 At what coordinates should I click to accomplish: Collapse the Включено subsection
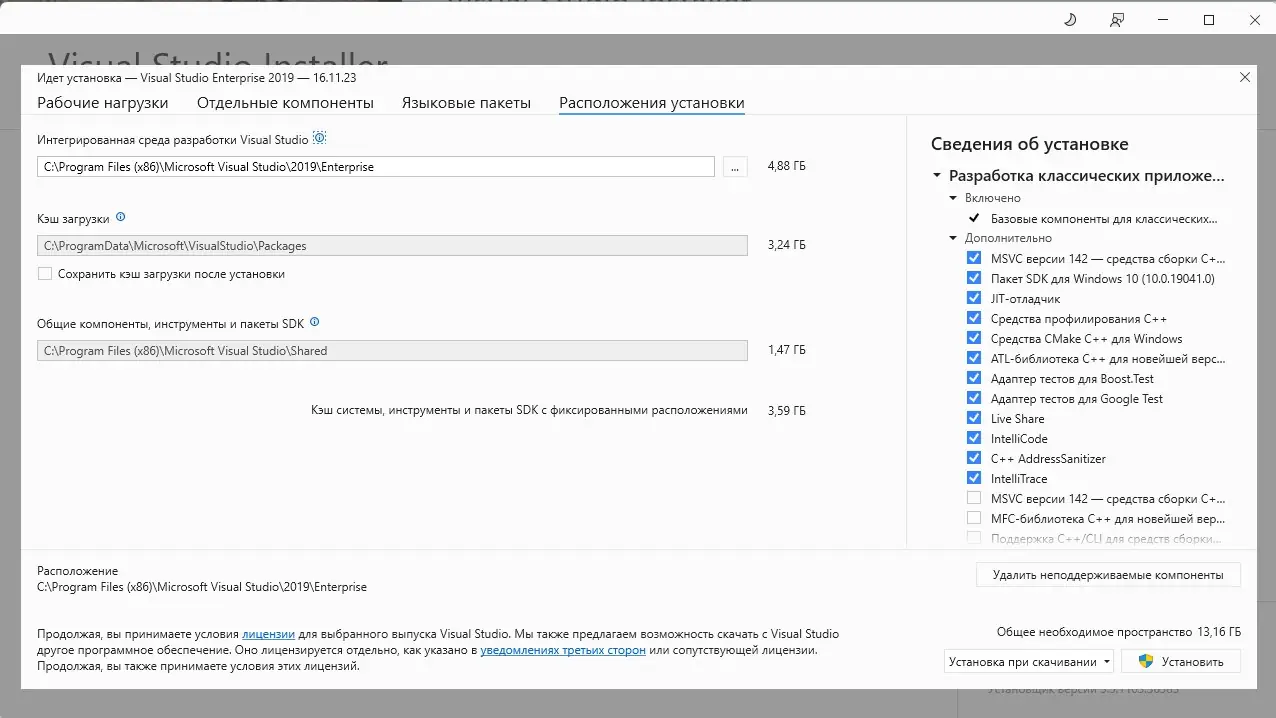tap(954, 198)
